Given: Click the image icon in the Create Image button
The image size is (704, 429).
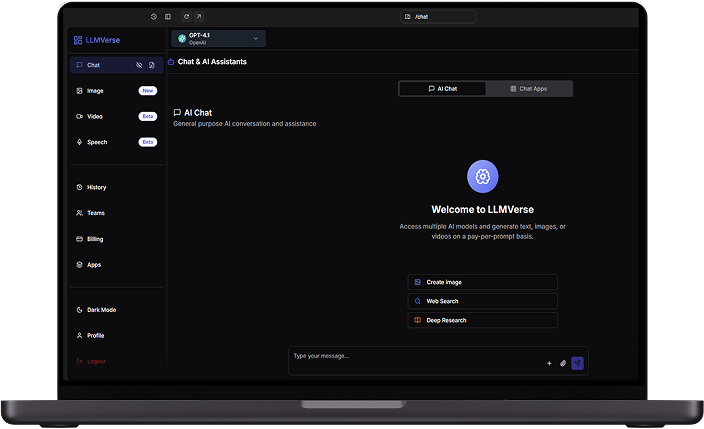Looking at the screenshot, I should tap(418, 282).
